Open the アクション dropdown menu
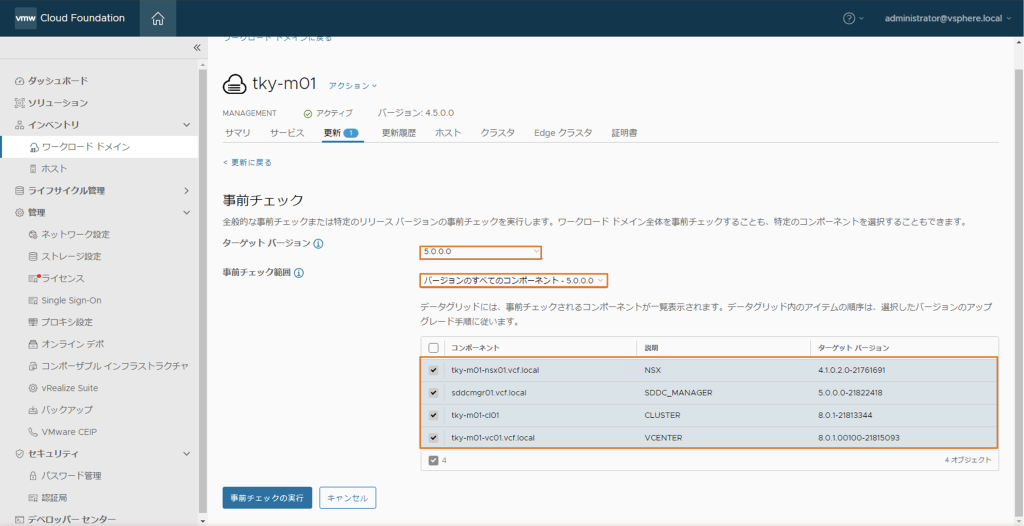1024x526 pixels. tap(353, 86)
